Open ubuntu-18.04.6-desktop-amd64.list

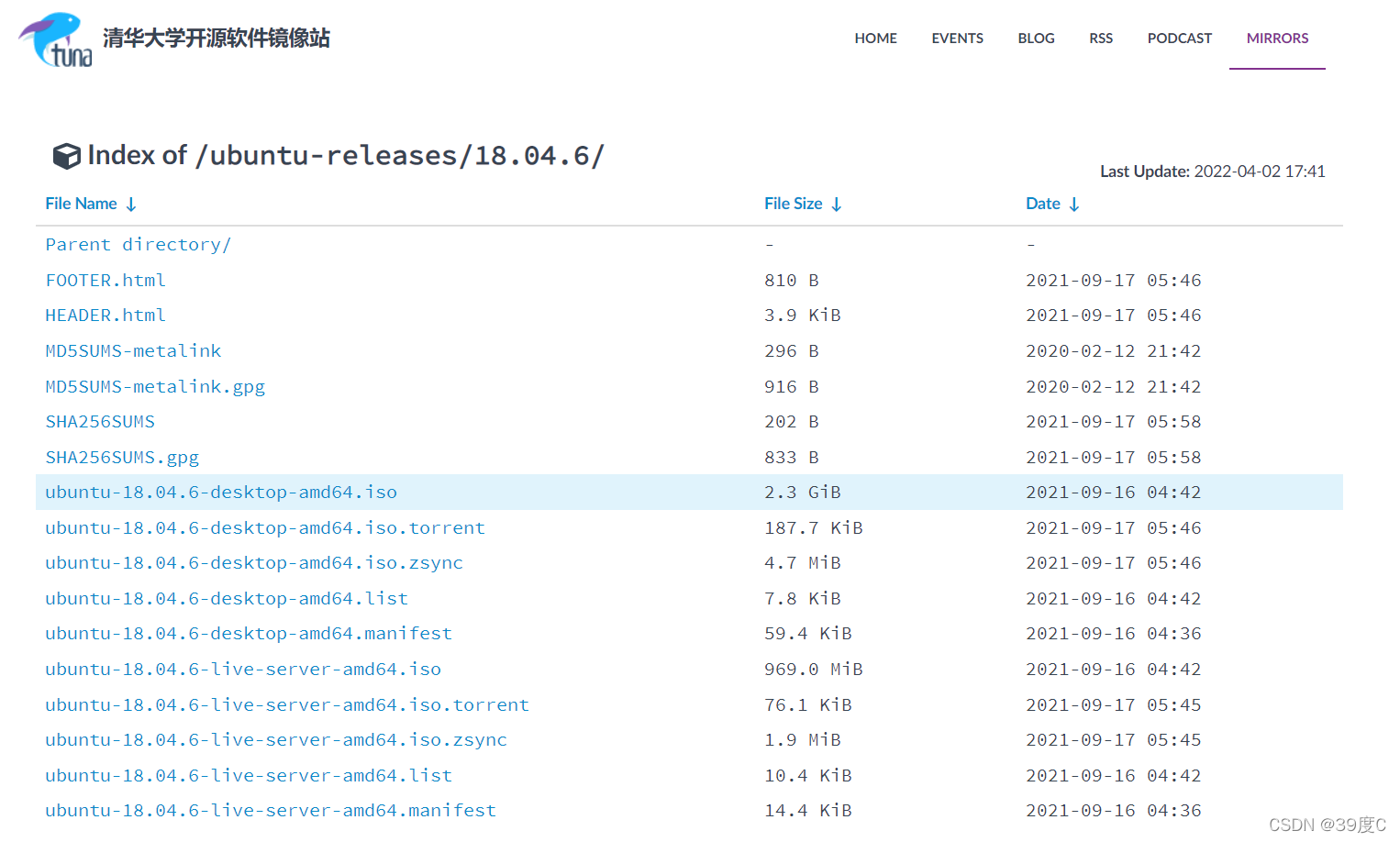pyautogui.click(x=227, y=599)
